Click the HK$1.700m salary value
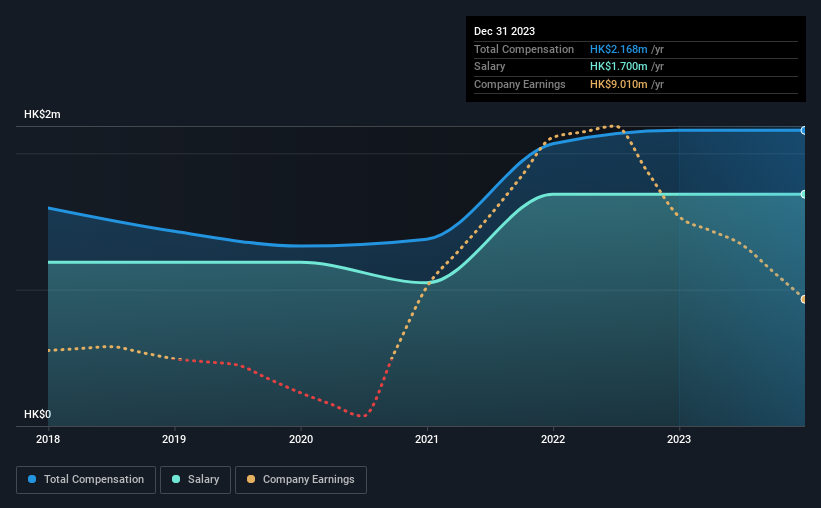Screen dimensions: 821x508 [x=618, y=67]
